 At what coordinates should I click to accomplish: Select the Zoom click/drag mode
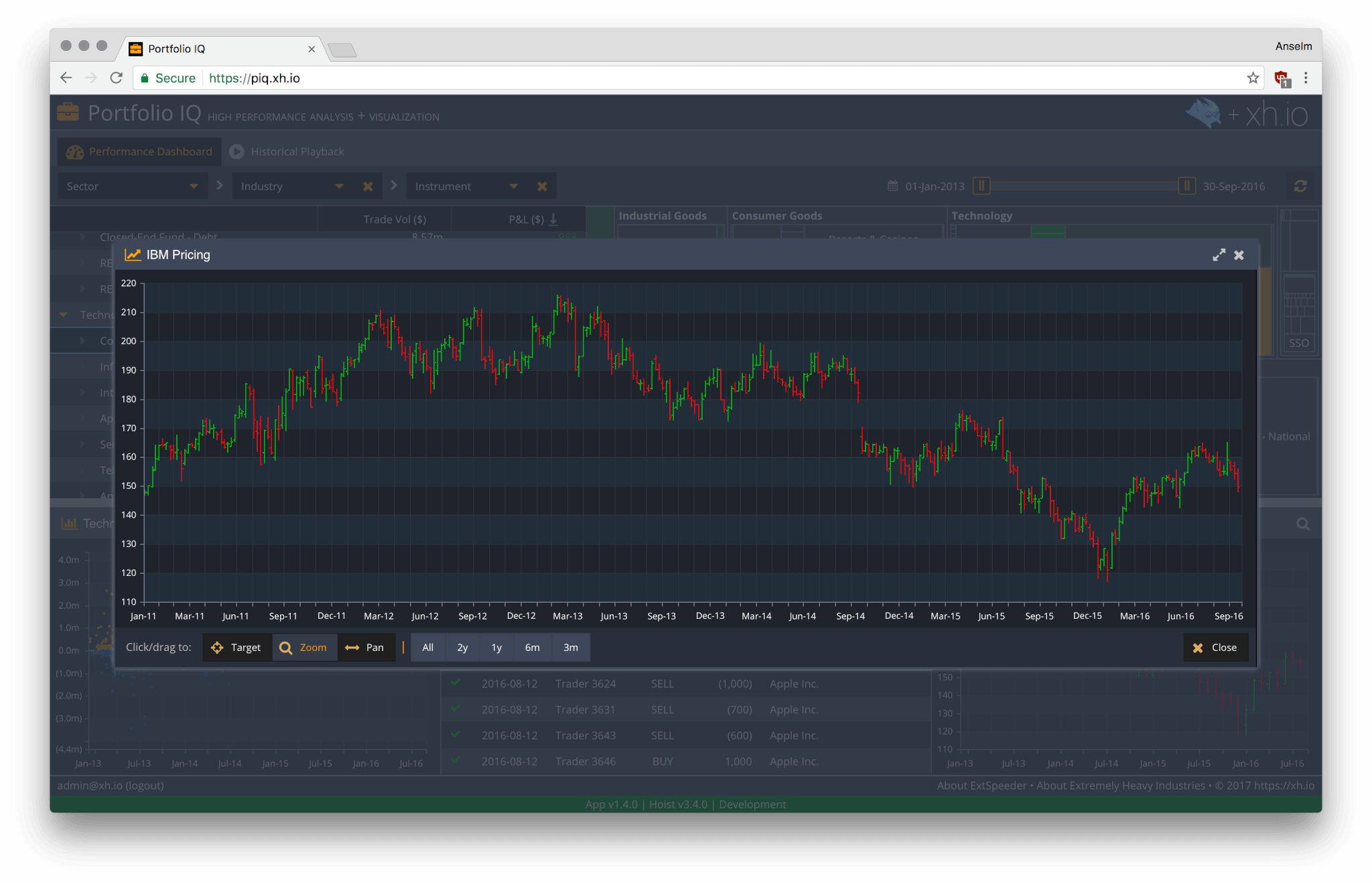point(304,648)
